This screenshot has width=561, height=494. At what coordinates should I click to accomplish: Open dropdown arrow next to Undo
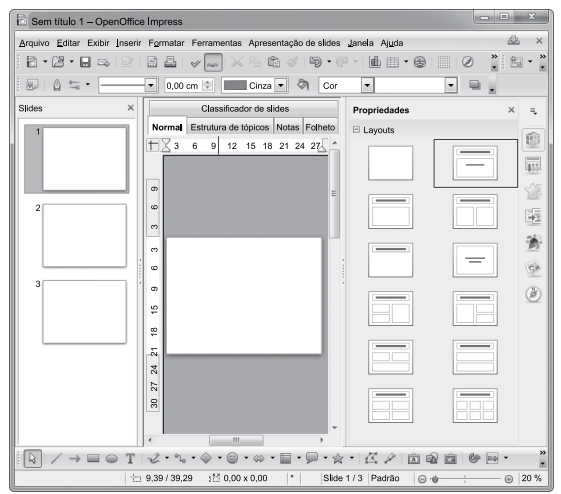tap(328, 62)
